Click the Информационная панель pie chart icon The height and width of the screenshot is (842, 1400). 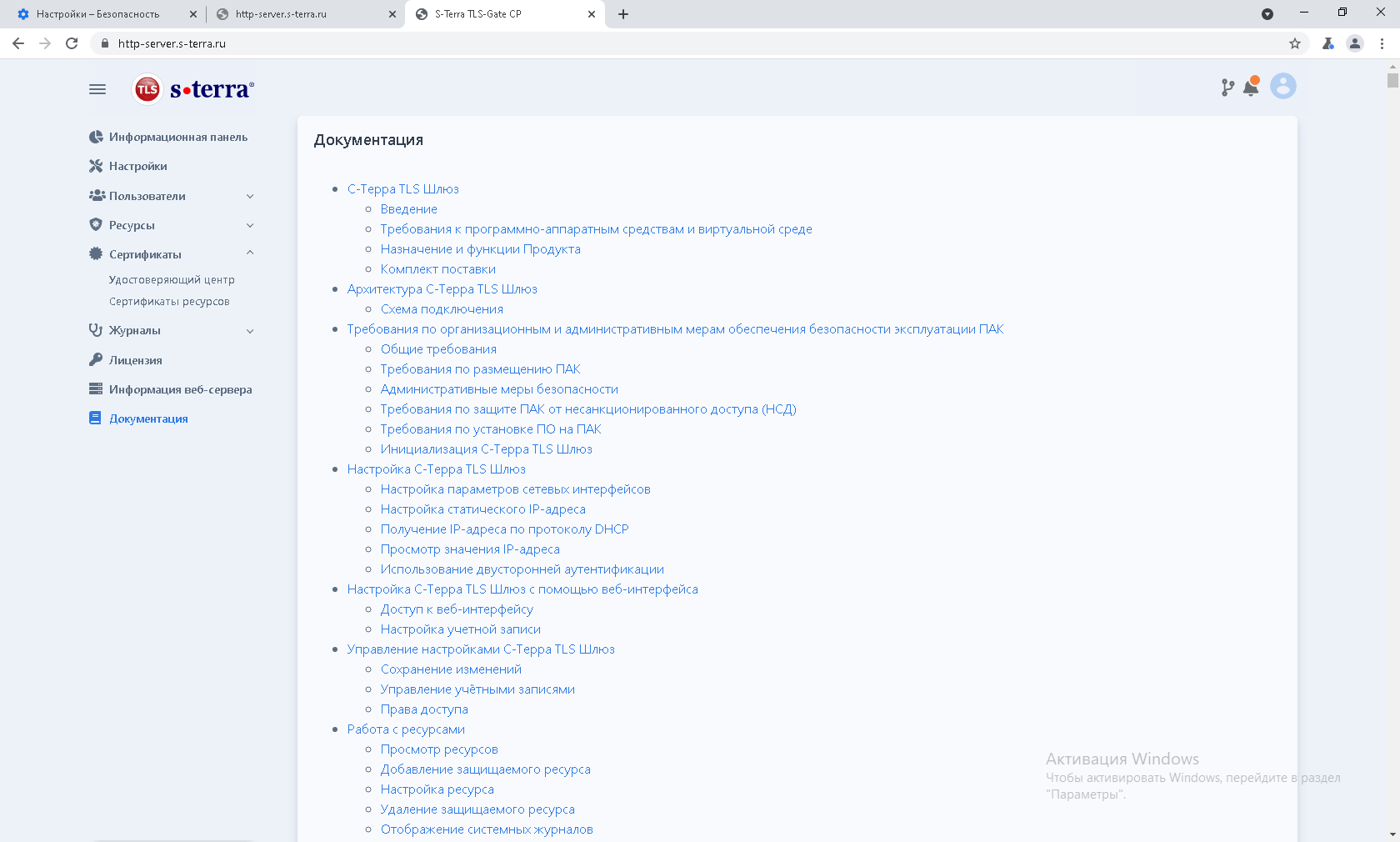pyautogui.click(x=96, y=137)
